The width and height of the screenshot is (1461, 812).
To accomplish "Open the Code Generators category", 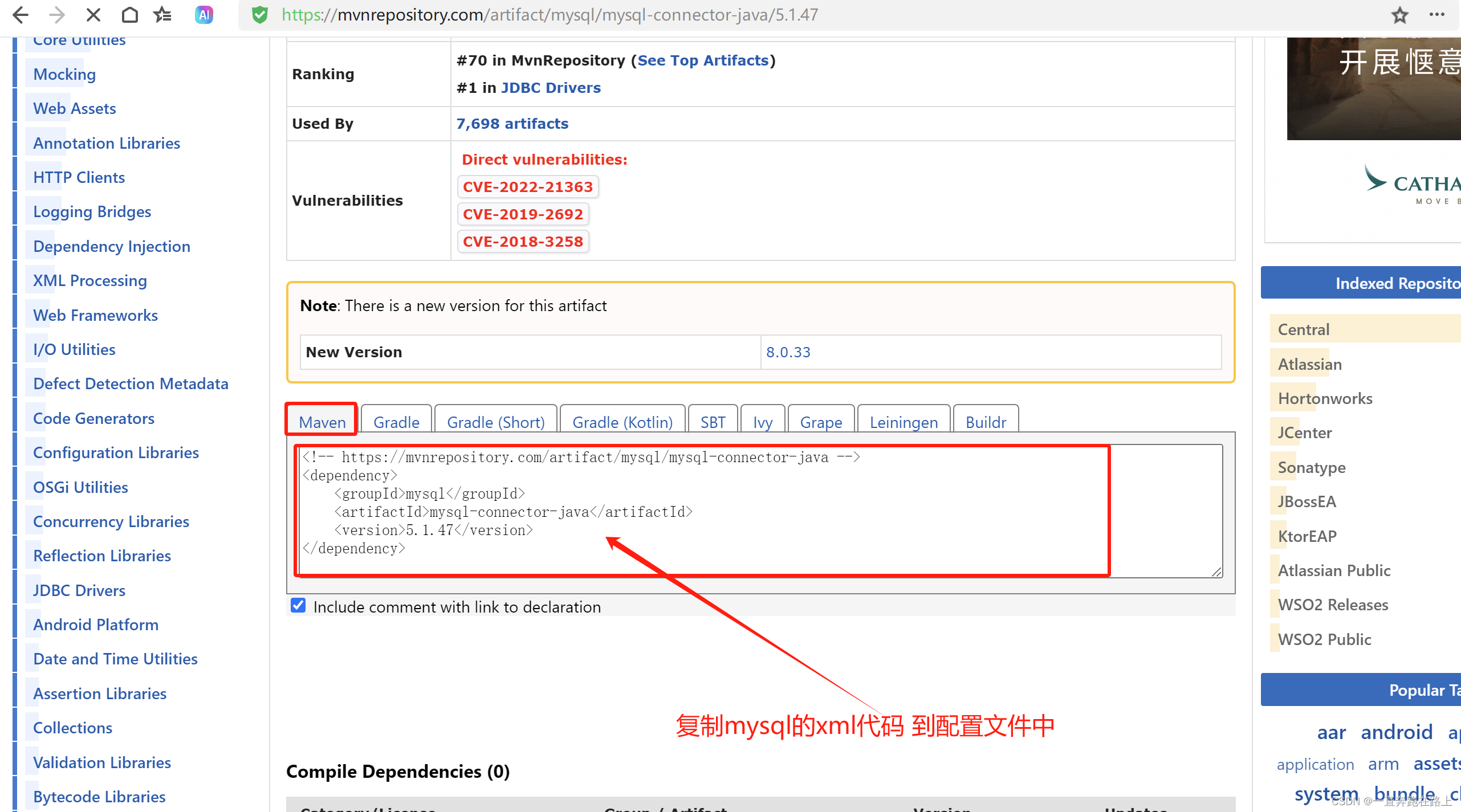I will 93,418.
